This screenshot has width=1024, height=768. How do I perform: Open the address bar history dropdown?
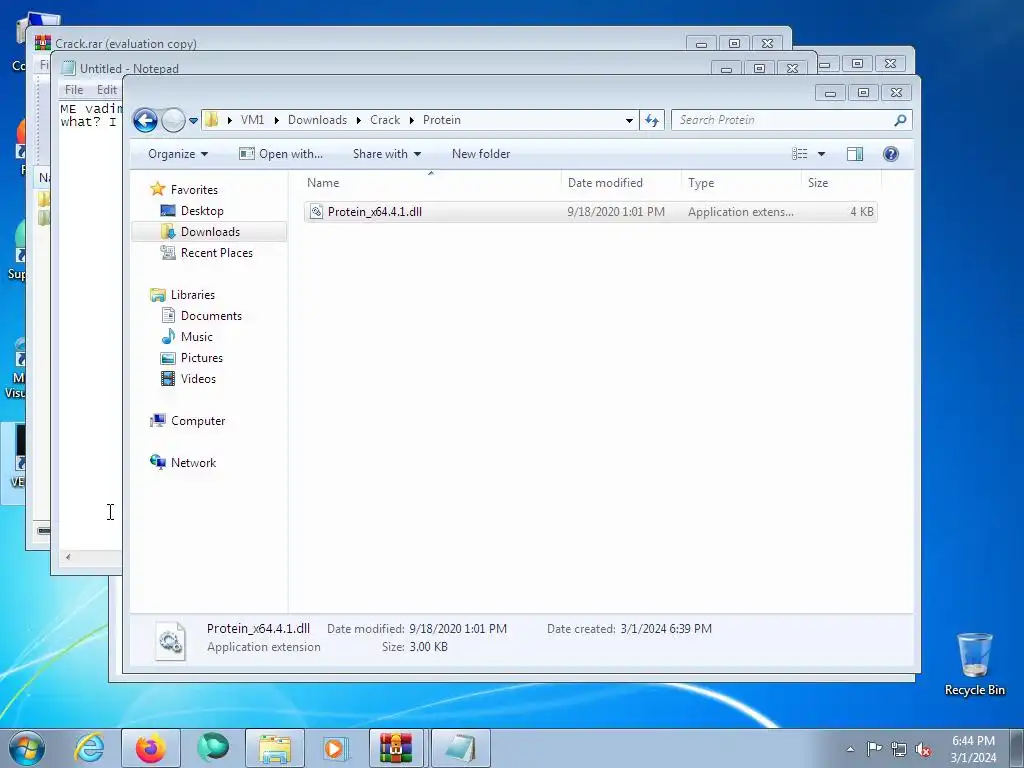pyautogui.click(x=629, y=121)
